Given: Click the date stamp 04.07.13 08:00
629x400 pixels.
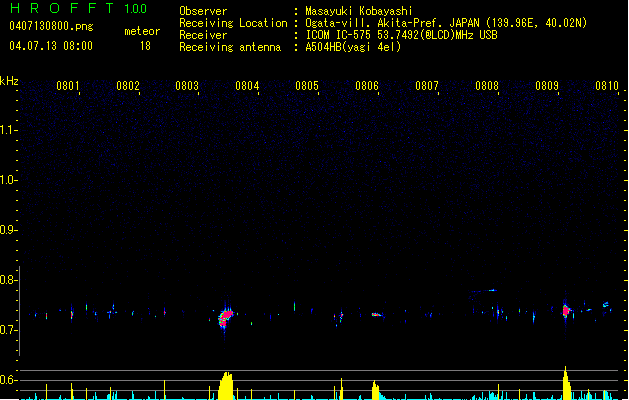Looking at the screenshot, I should pos(51,46).
